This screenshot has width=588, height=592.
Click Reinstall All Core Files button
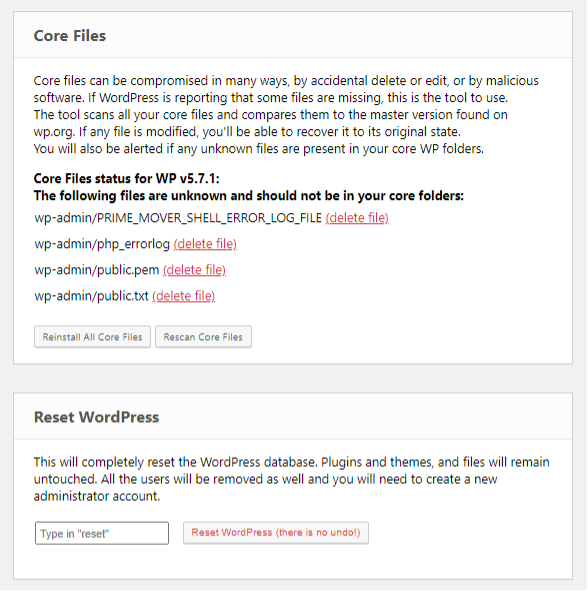coord(92,337)
